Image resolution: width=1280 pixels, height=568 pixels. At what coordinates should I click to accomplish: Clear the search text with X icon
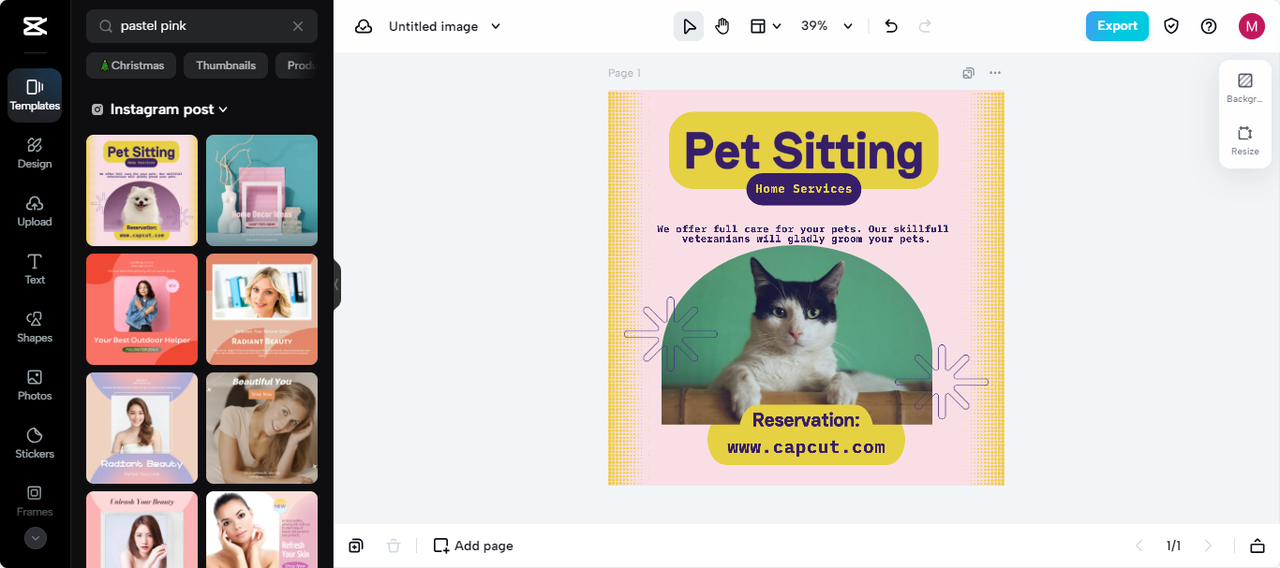pyautogui.click(x=298, y=26)
